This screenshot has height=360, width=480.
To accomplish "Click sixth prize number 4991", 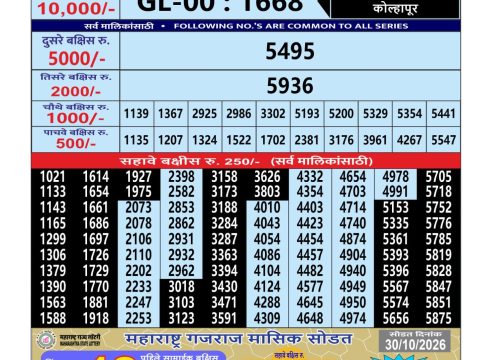I will tap(396, 192).
